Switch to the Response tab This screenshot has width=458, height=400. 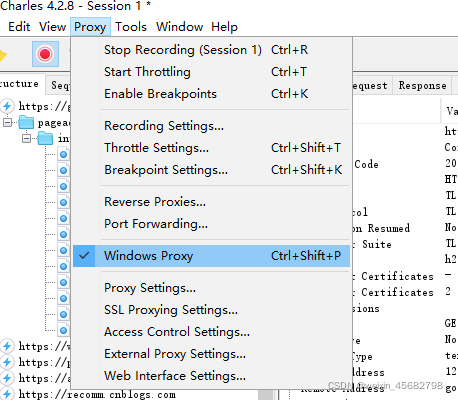(422, 86)
